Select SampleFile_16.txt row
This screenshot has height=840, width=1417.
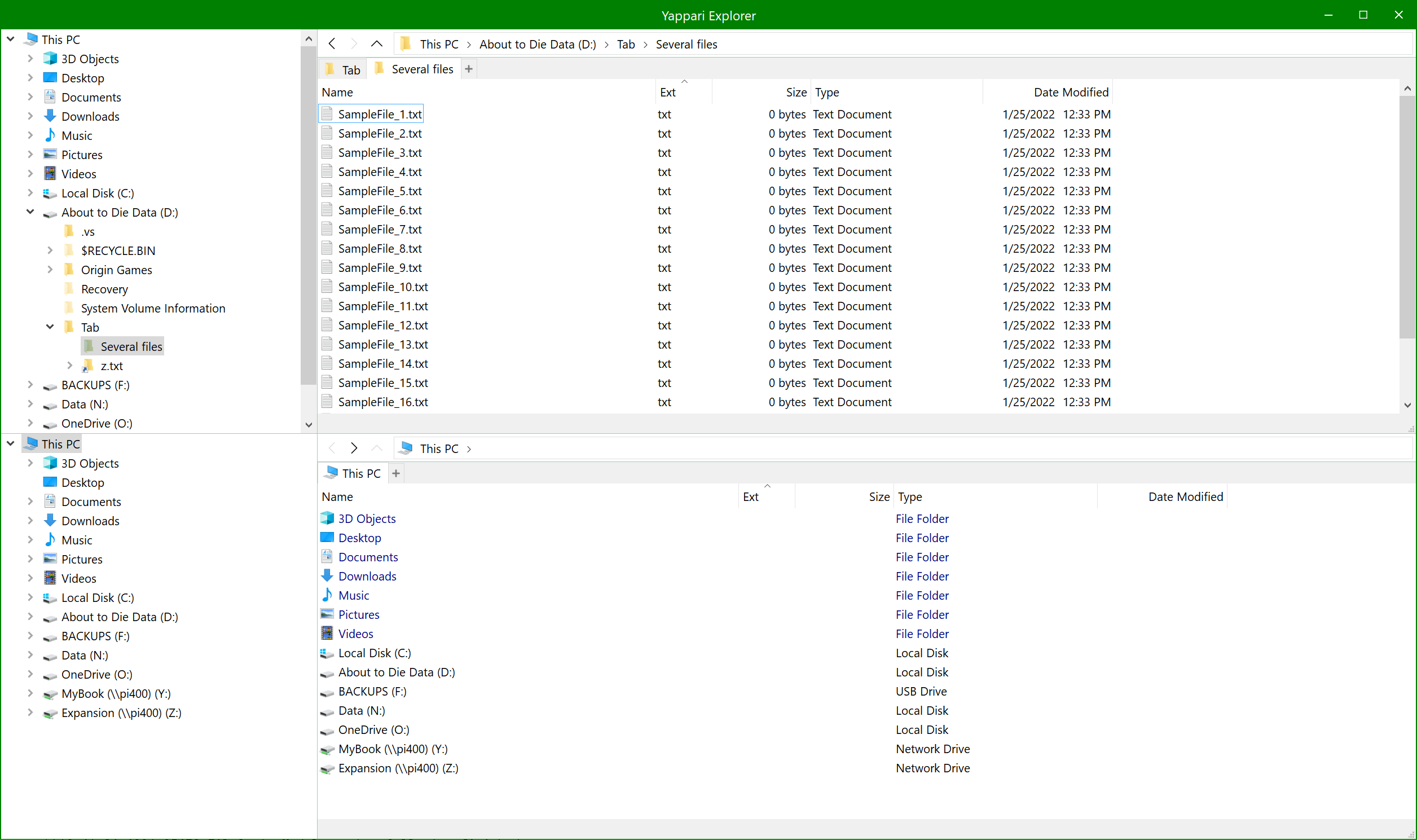(715, 402)
